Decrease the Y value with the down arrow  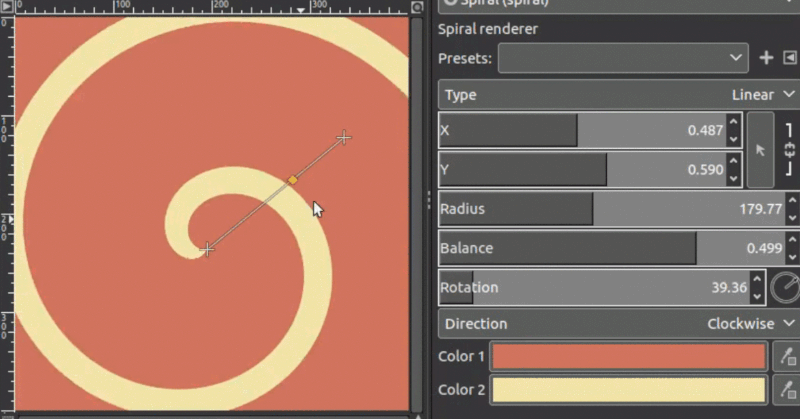pyautogui.click(x=734, y=177)
